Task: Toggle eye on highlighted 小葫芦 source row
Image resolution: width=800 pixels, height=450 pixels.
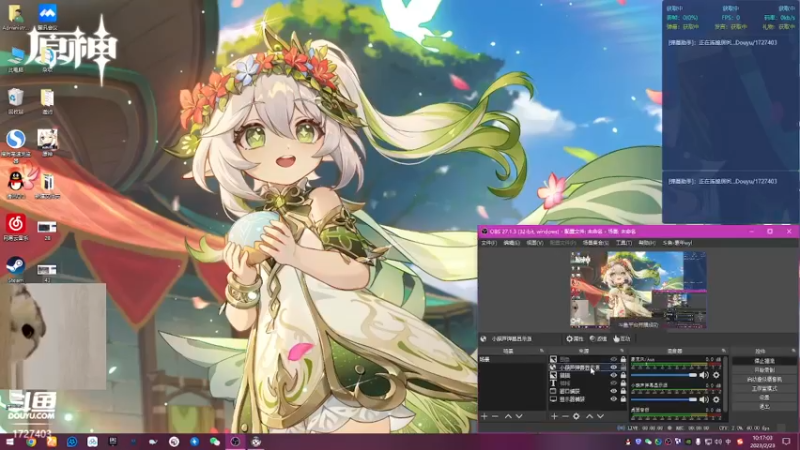Action: (x=614, y=367)
